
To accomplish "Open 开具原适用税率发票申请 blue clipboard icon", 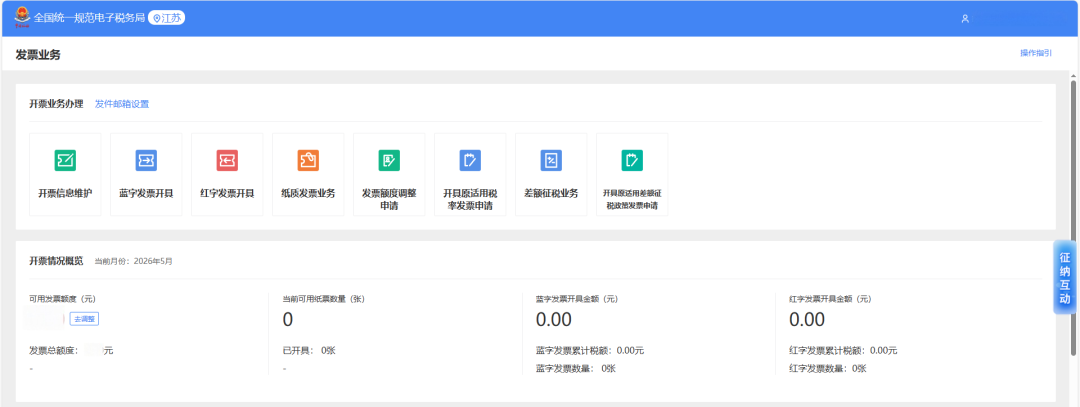I will click(x=470, y=160).
